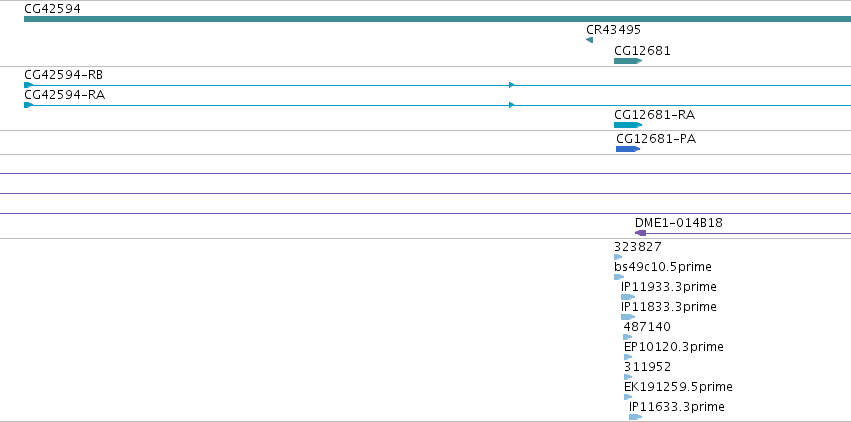
Task: Click mid-intron arrow on CG42594-RB line
Action: pyautogui.click(x=511, y=85)
